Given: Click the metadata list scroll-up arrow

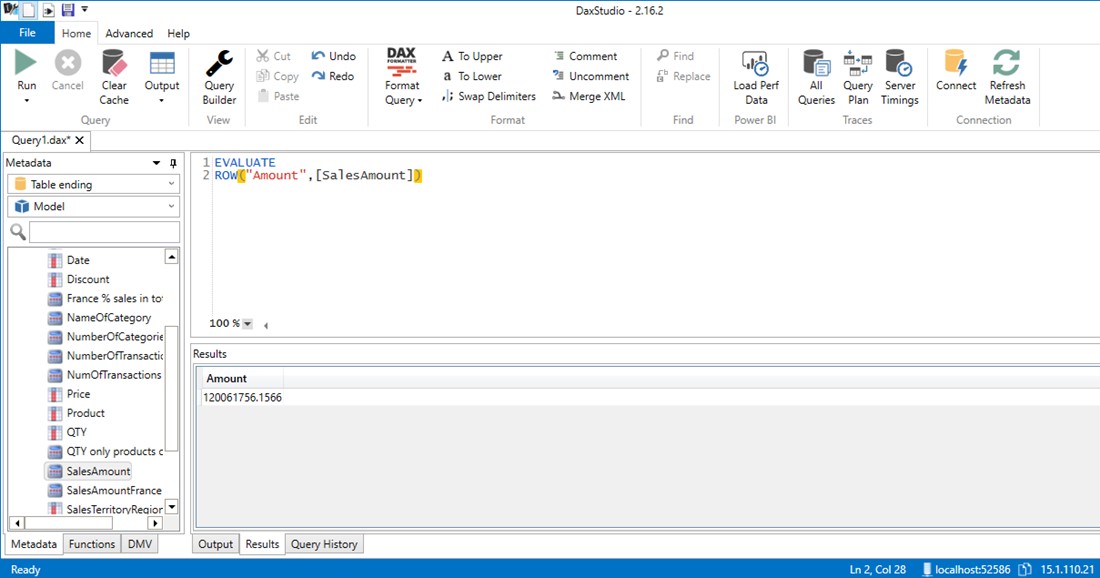Looking at the screenshot, I should [171, 257].
